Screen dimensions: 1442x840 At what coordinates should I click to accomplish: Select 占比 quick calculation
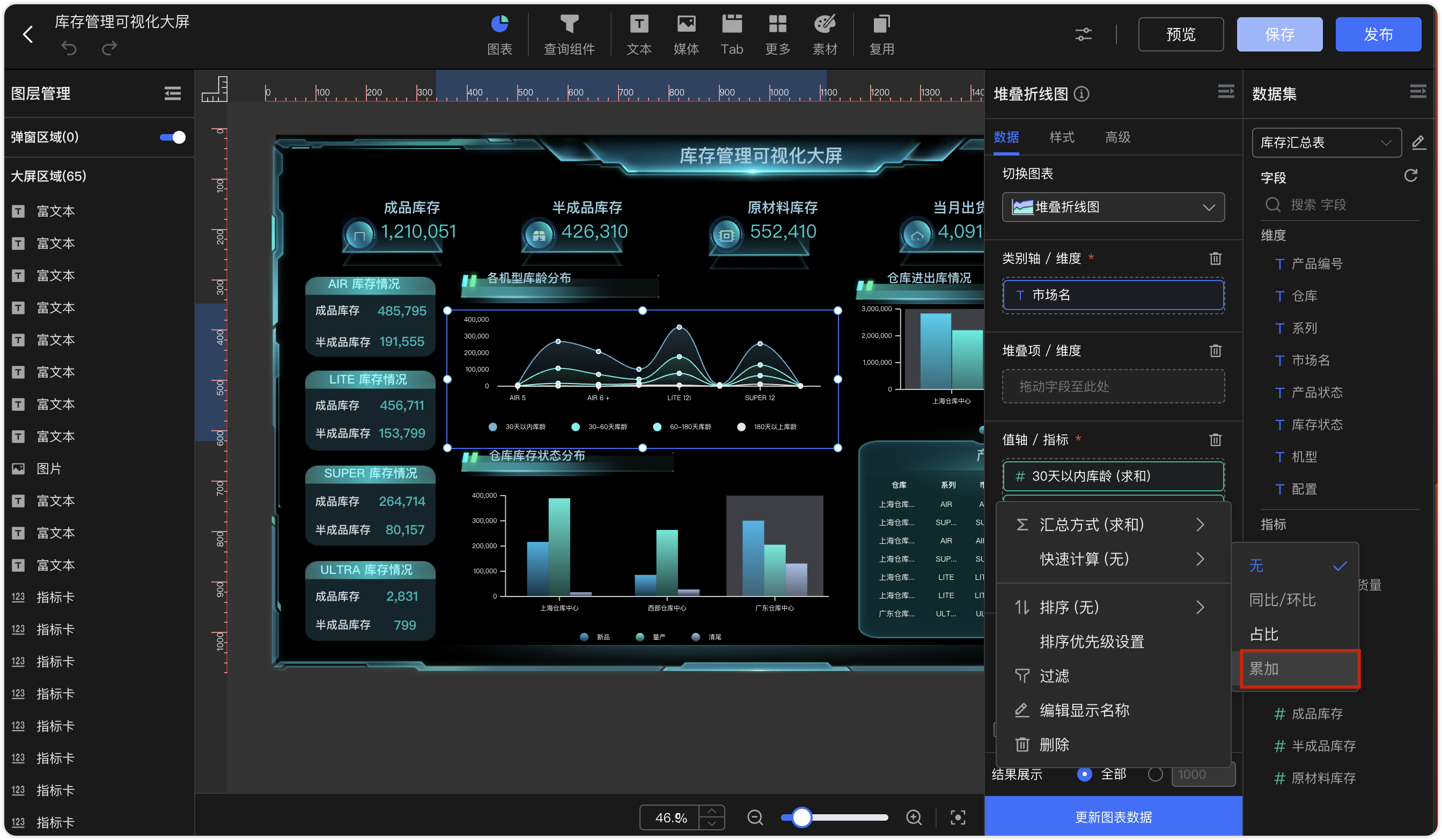1296,635
